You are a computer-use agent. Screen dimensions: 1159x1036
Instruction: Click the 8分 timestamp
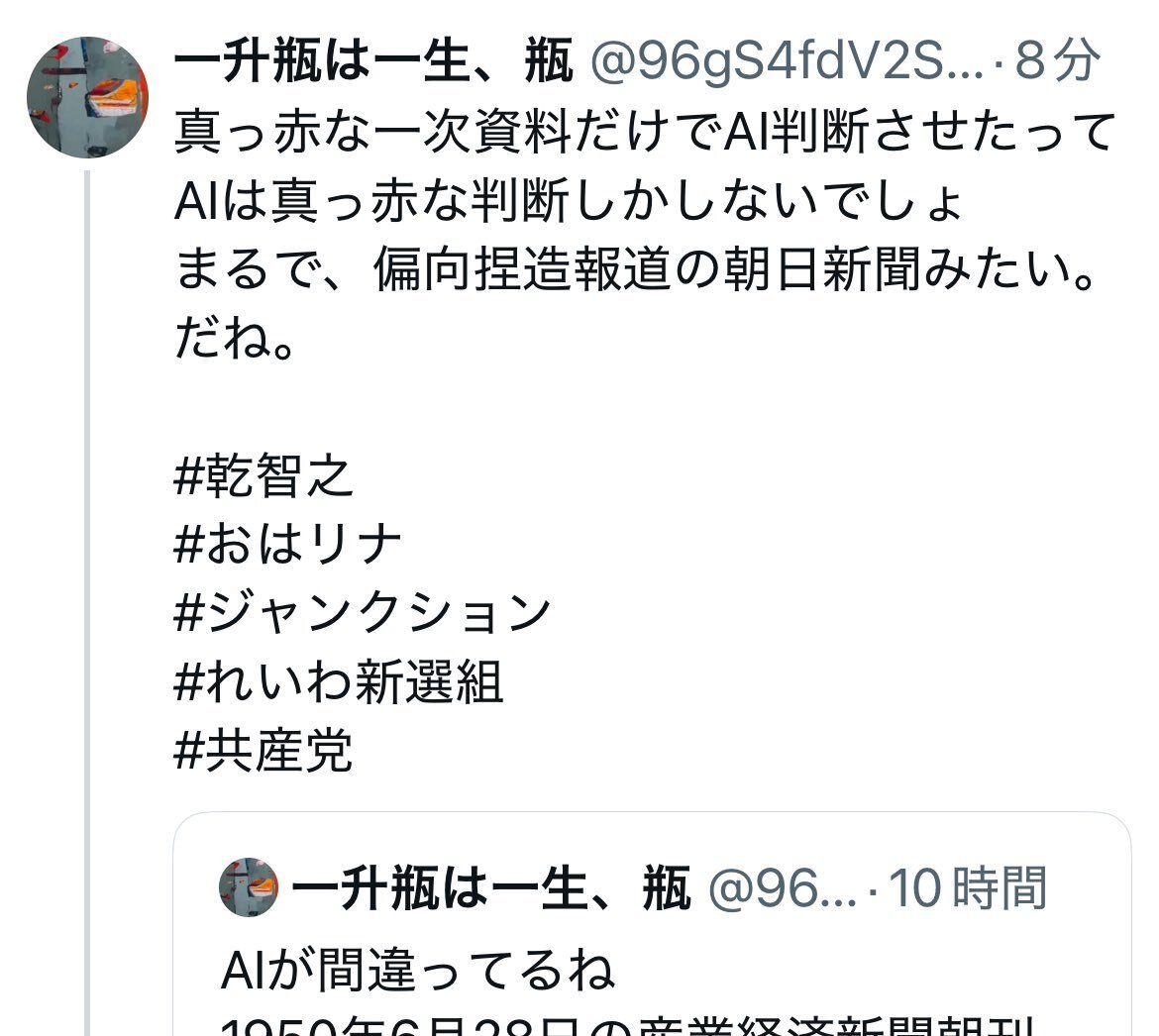point(1058,59)
